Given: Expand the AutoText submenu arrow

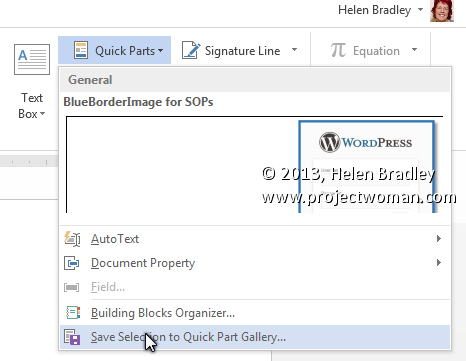Looking at the screenshot, I should click(439, 239).
